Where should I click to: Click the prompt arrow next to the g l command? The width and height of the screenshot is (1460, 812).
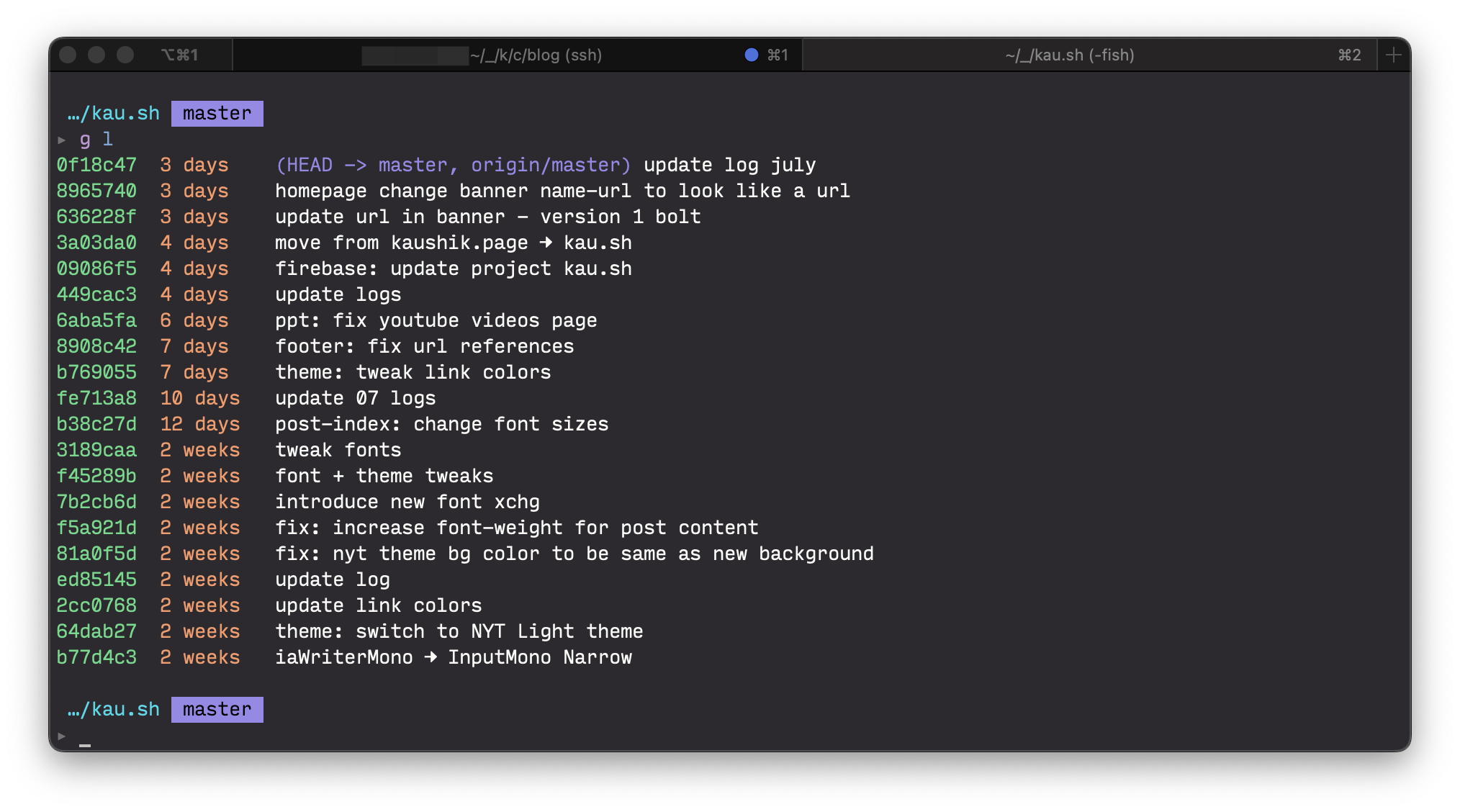(x=61, y=140)
